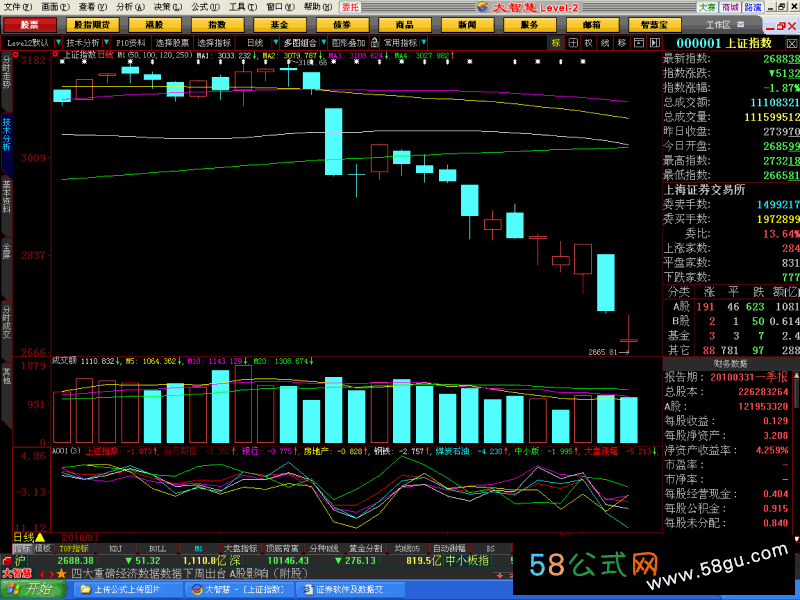Switch to 上传公式上传图片 taskbar window
800x600 pixels.
128,590
